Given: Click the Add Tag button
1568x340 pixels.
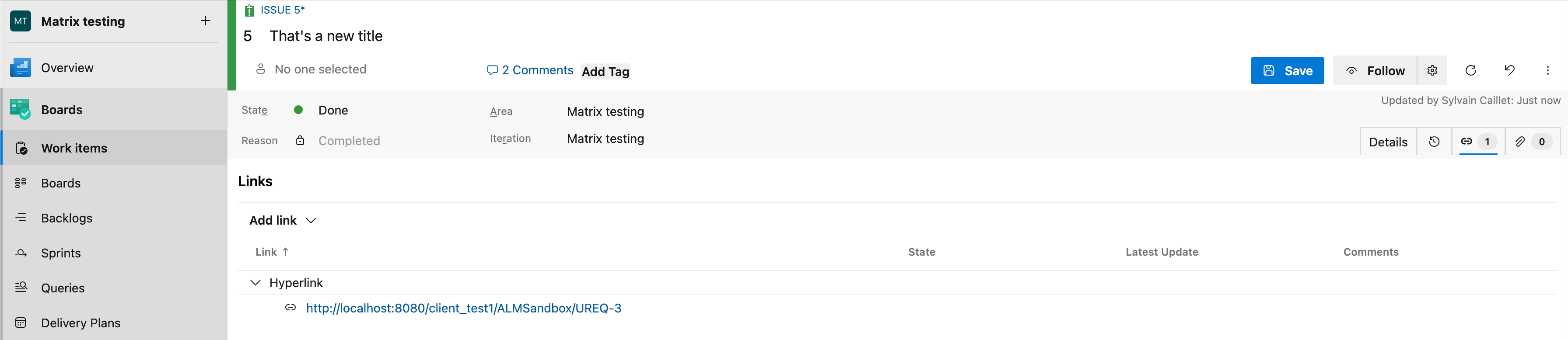Looking at the screenshot, I should 605,72.
